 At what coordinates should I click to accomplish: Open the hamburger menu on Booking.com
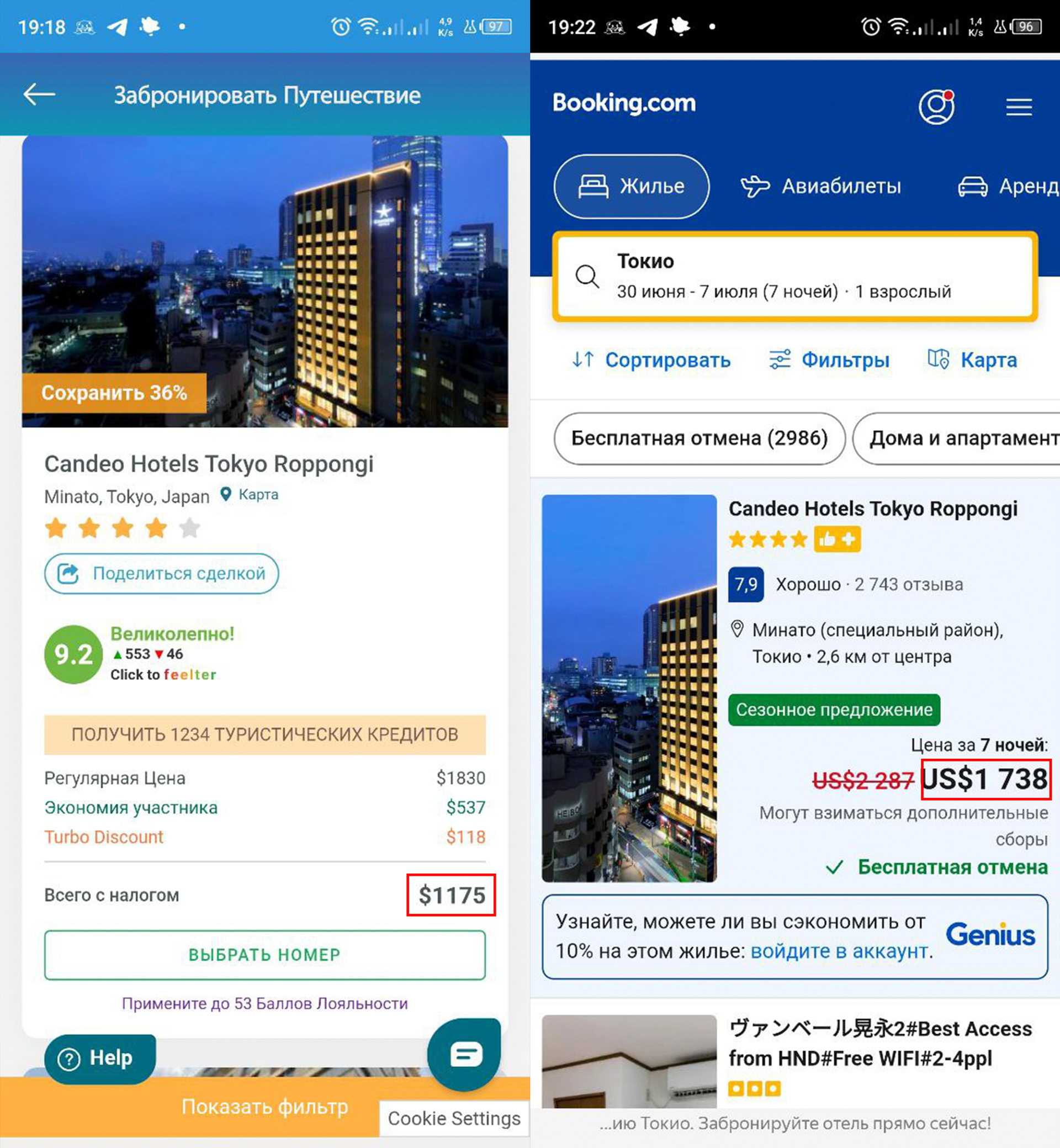[x=1019, y=107]
